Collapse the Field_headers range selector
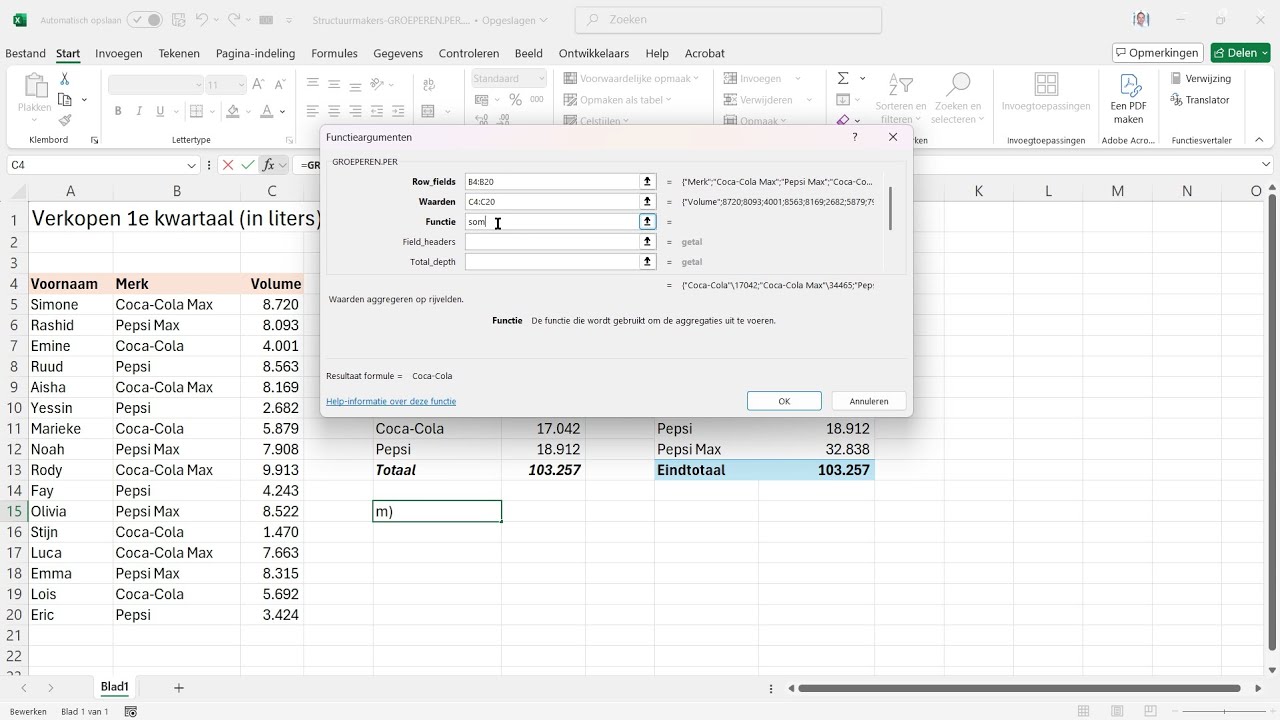Image resolution: width=1280 pixels, height=720 pixels. [647, 241]
